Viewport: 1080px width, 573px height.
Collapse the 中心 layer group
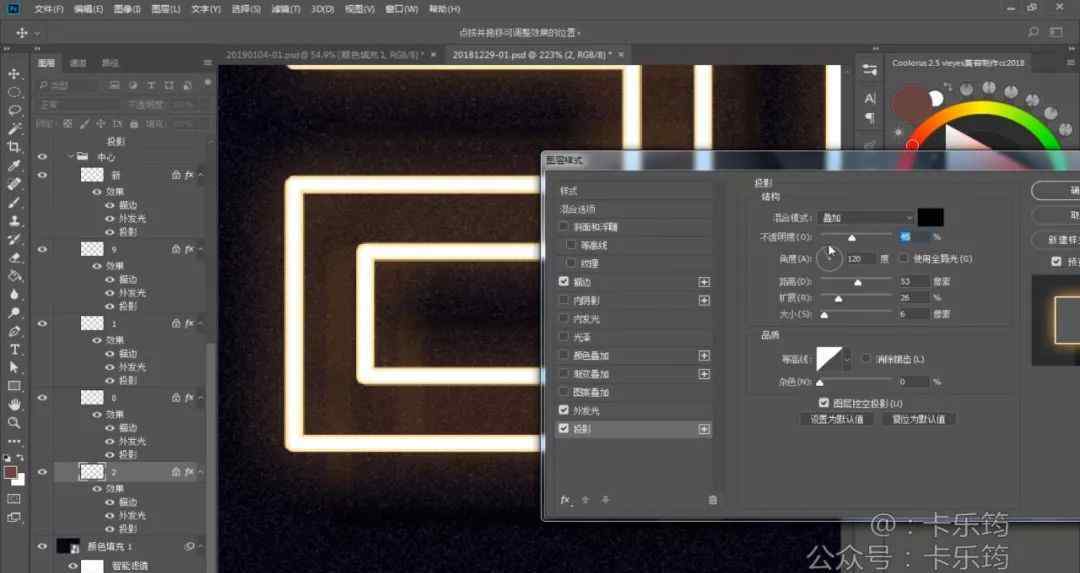pos(71,157)
